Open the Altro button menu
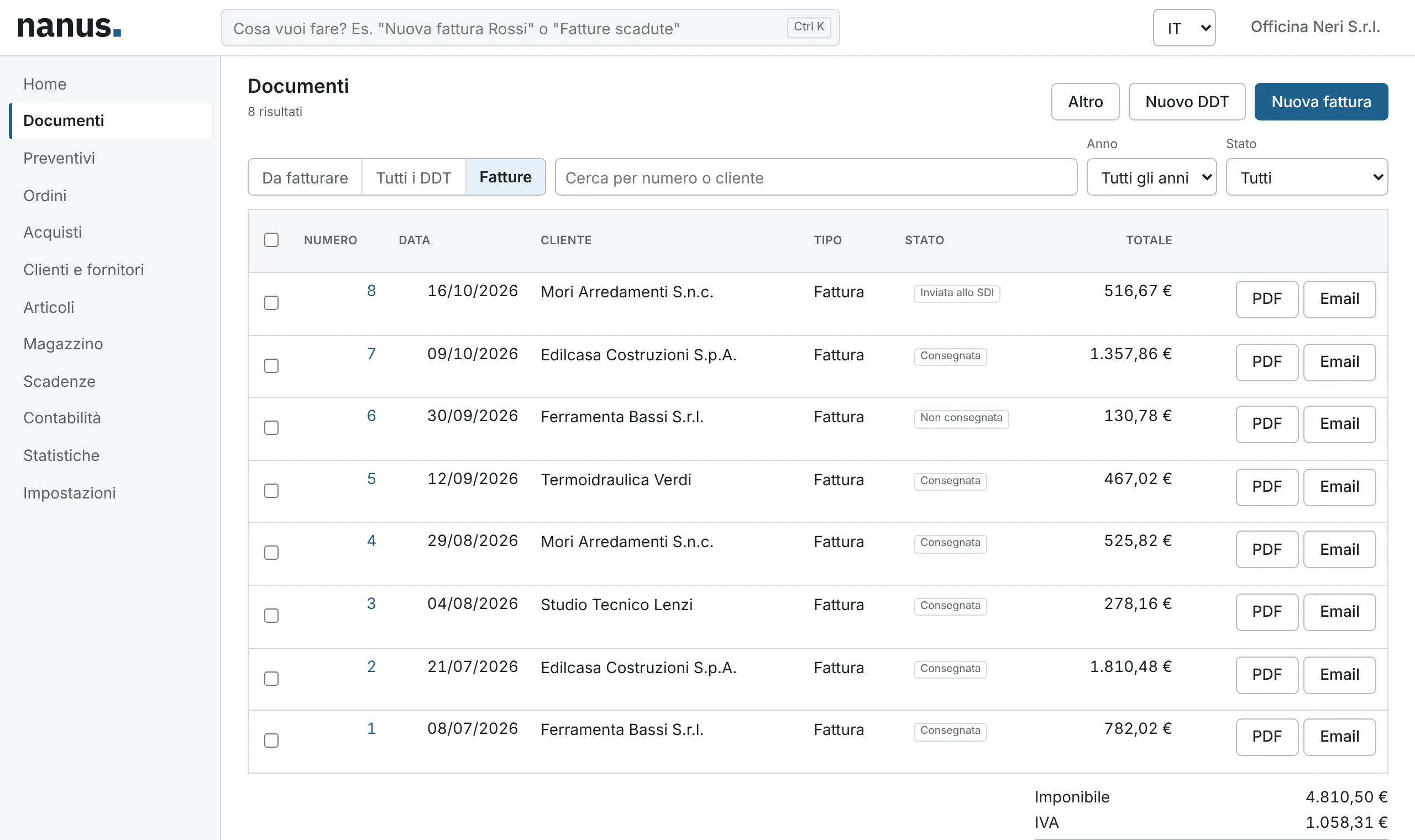1415x840 pixels. 1085,102
